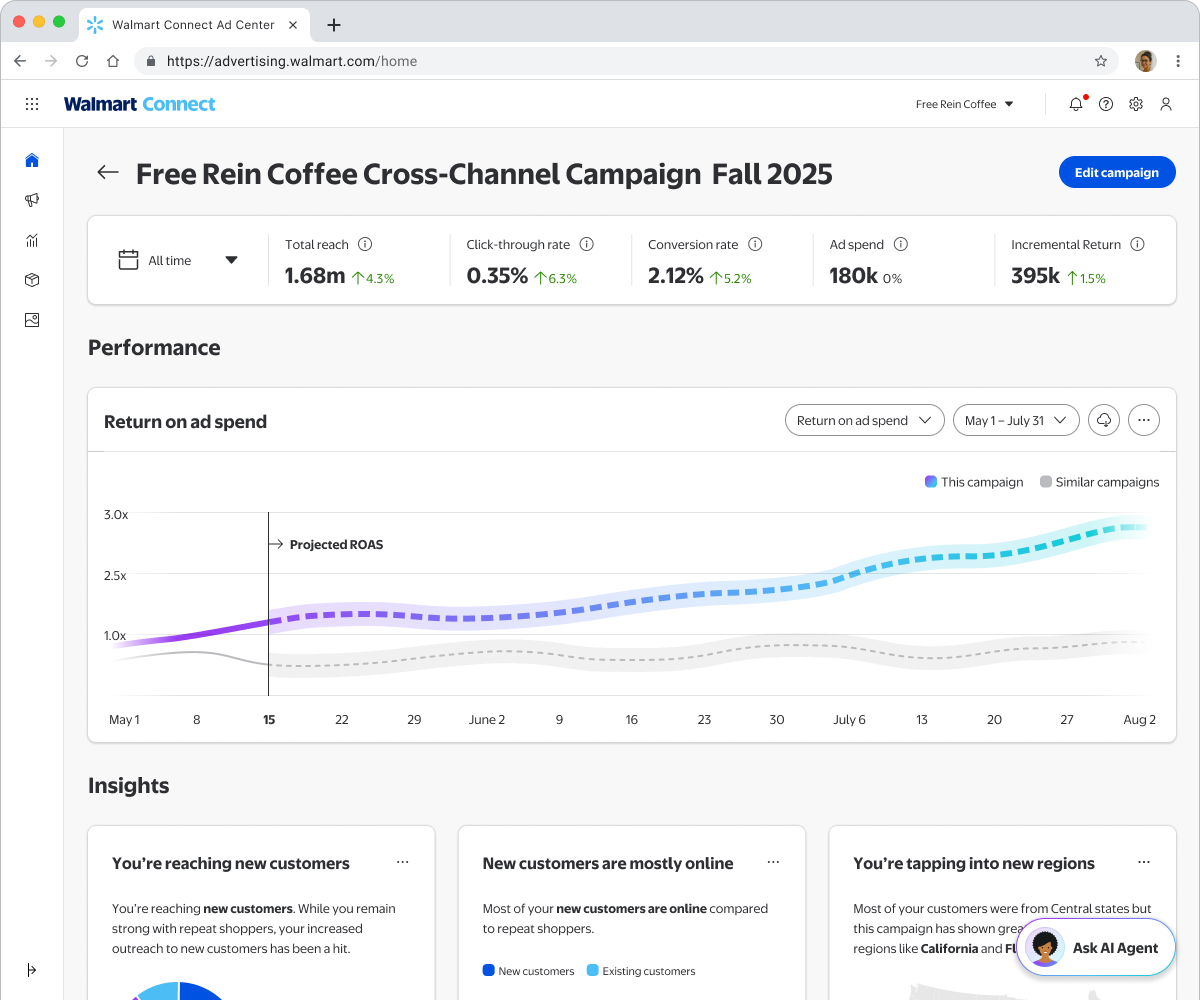This screenshot has height=1000, width=1200.
Task: Open the settings gear icon
Action: point(1136,104)
